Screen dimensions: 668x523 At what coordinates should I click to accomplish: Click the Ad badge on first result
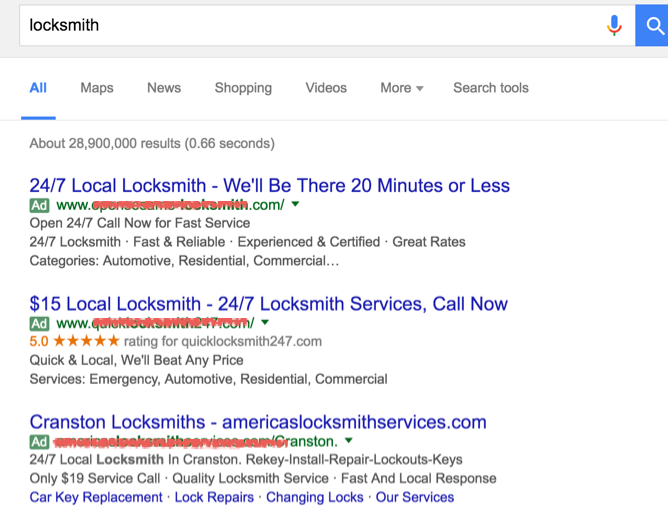39,205
